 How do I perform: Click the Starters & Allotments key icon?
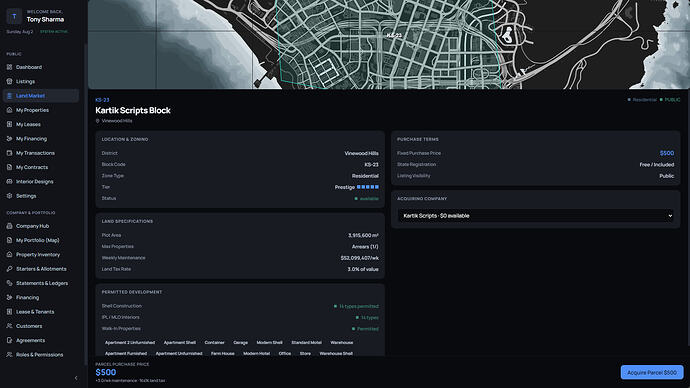9,269
